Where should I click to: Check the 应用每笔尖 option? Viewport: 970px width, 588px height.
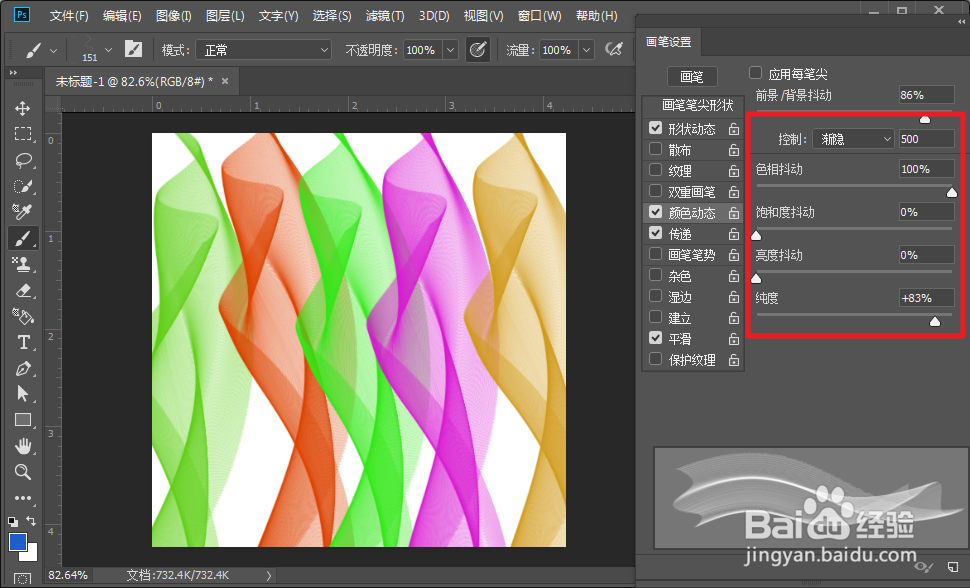tap(756, 73)
